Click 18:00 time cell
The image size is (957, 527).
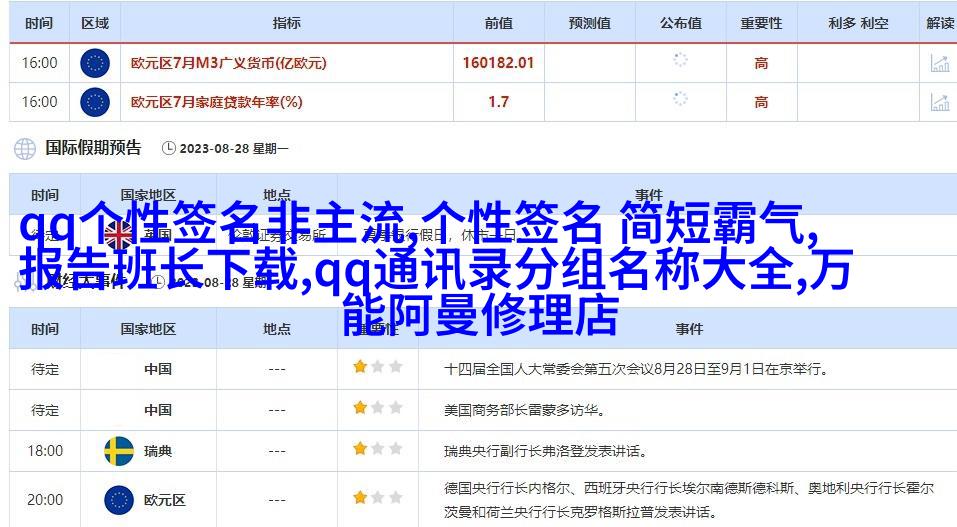point(45,451)
